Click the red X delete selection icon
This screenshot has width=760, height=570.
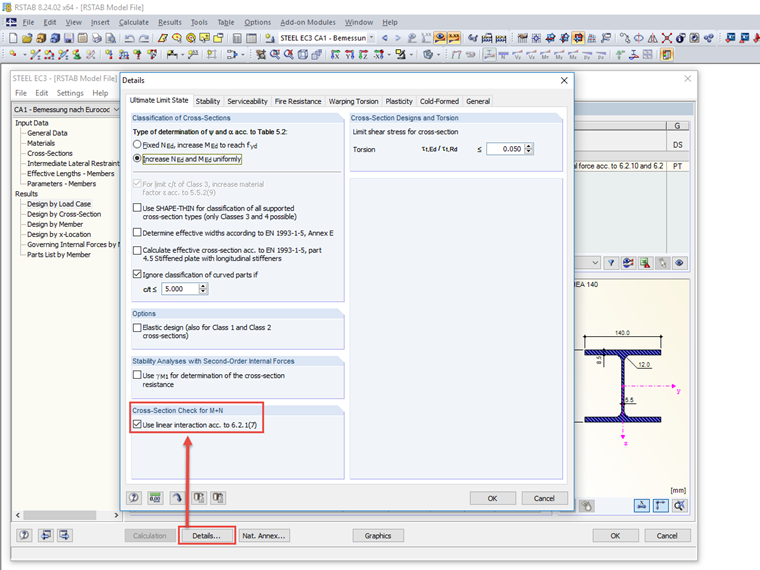pos(667,38)
